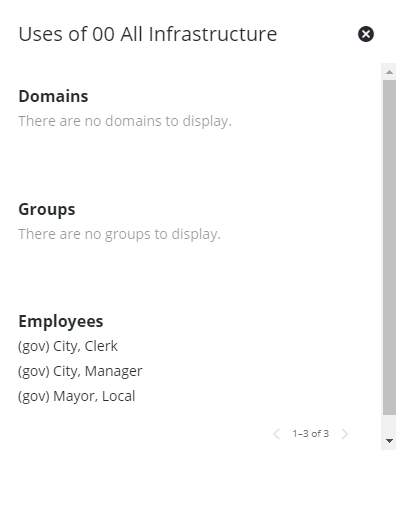396x512 pixels.
Task: Click 'There are no groups to display' message
Action: (x=119, y=234)
